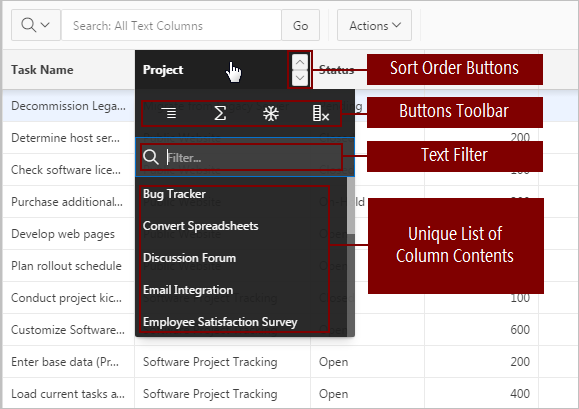Choose Discussion Forum in the column values

pyautogui.click(x=189, y=258)
